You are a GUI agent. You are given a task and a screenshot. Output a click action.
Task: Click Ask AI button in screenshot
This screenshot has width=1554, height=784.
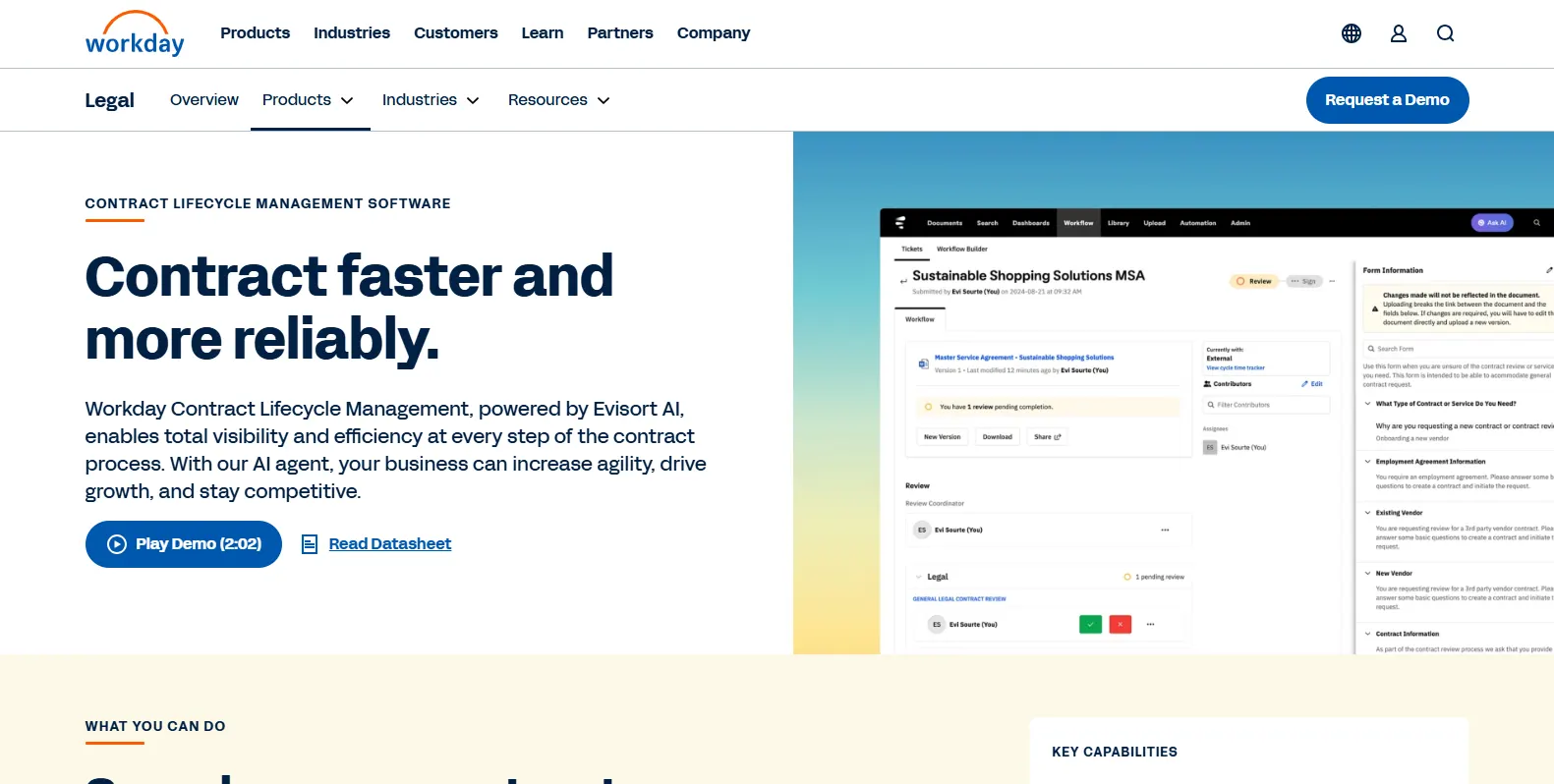pos(1492,223)
